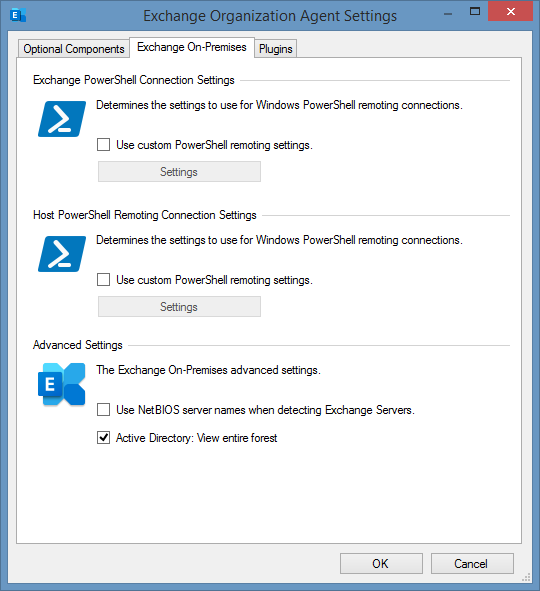540x591 pixels.
Task: Click the Exchange Organization Agent Settings title bar
Action: point(270,16)
